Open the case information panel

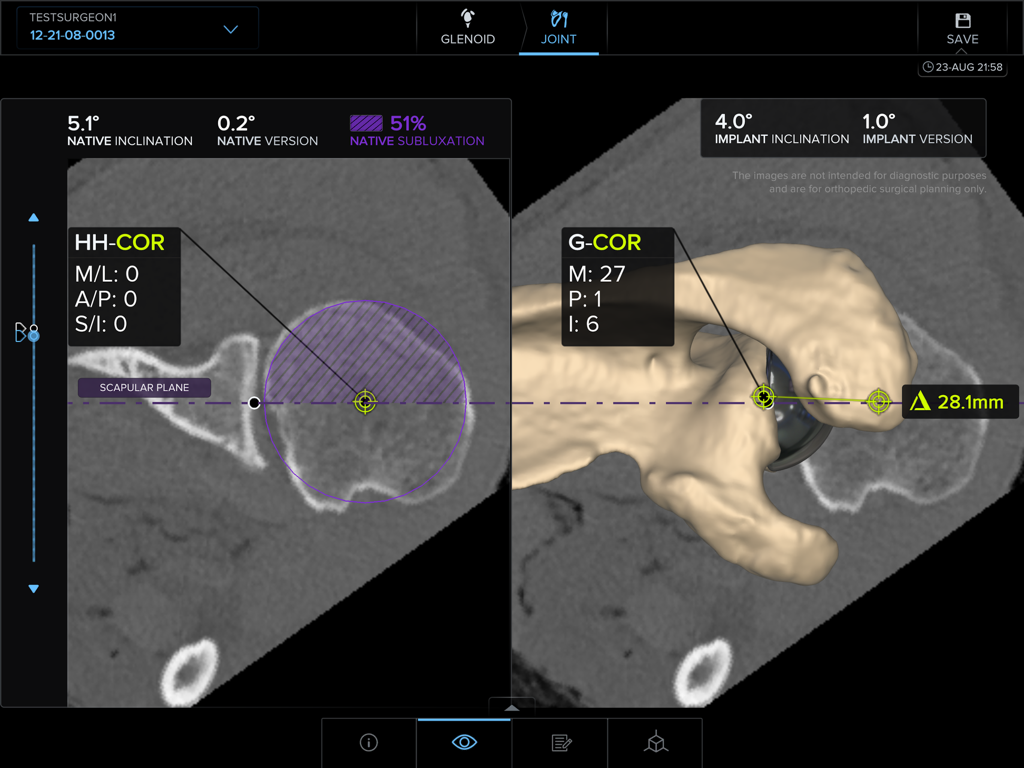pos(368,742)
